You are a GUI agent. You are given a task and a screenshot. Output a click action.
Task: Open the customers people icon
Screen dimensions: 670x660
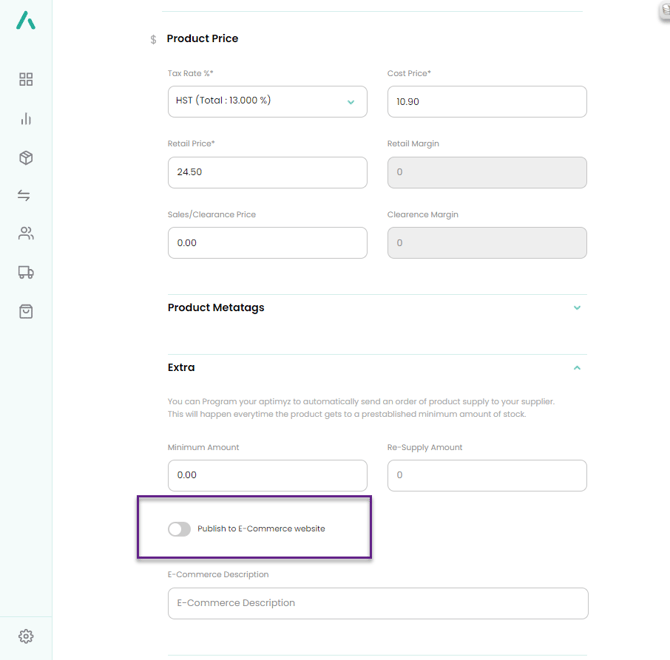coord(26,234)
